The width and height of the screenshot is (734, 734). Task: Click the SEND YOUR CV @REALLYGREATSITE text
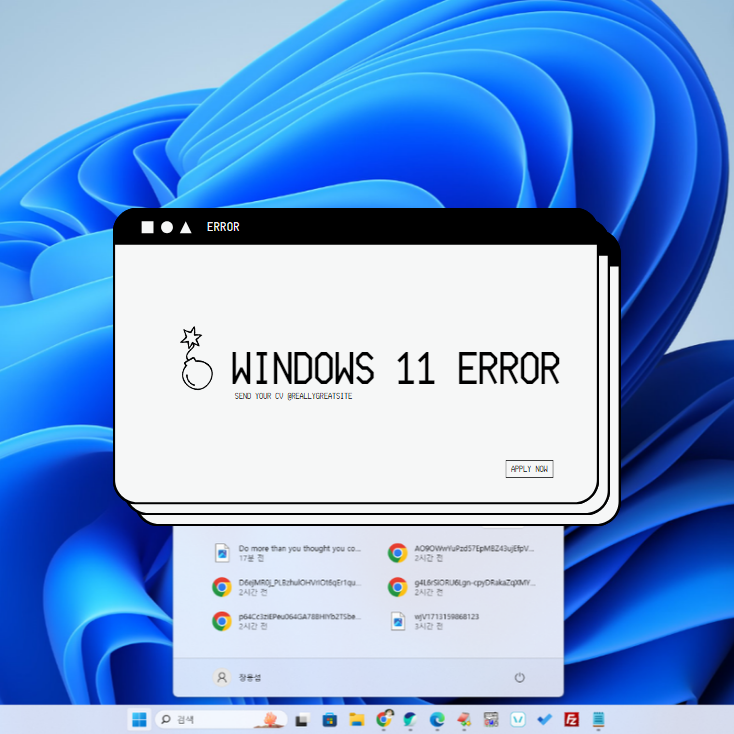click(293, 396)
